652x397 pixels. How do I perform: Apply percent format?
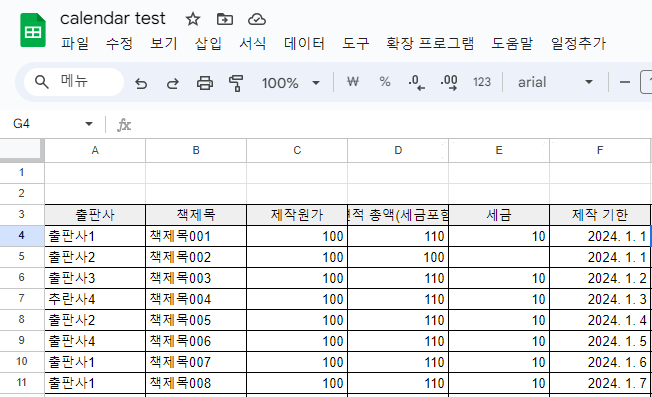(385, 82)
